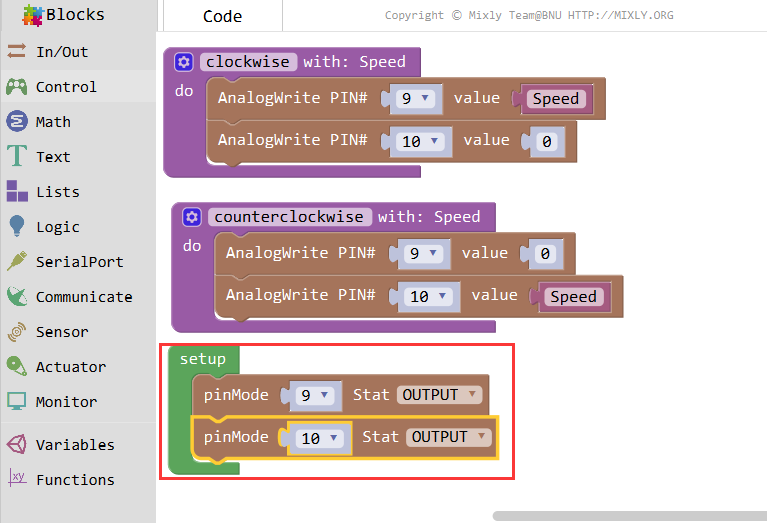Edit value 0 in counterclockwise pin 9 block
This screenshot has height=523, width=767.
point(544,253)
